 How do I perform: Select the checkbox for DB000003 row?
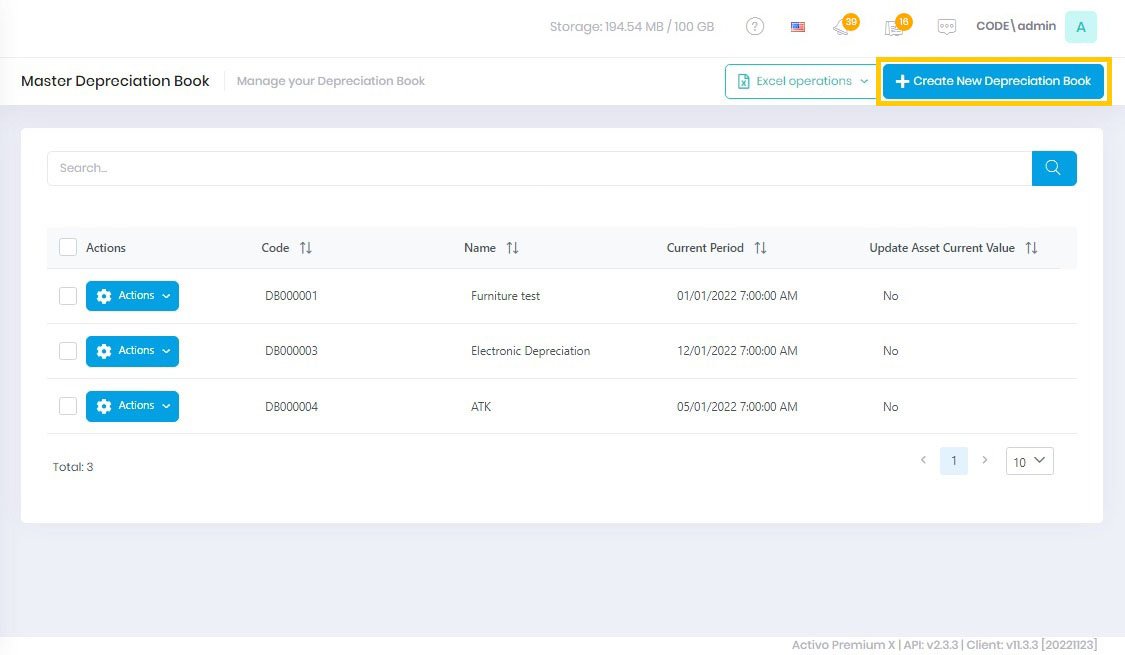67,351
